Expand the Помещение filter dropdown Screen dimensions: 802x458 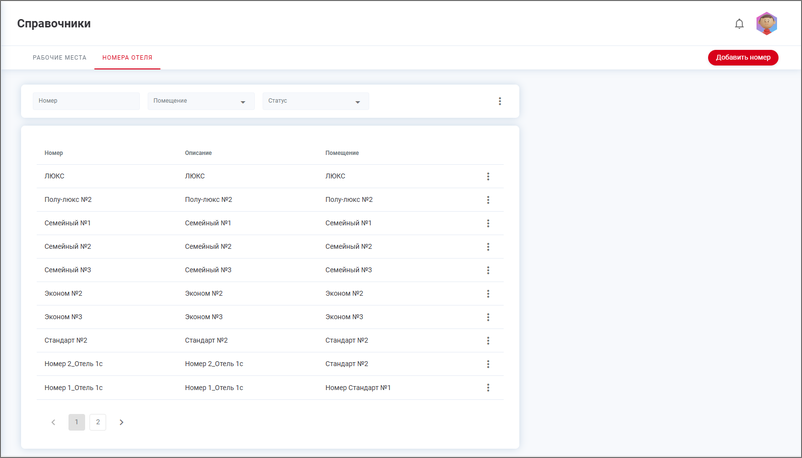tap(201, 101)
